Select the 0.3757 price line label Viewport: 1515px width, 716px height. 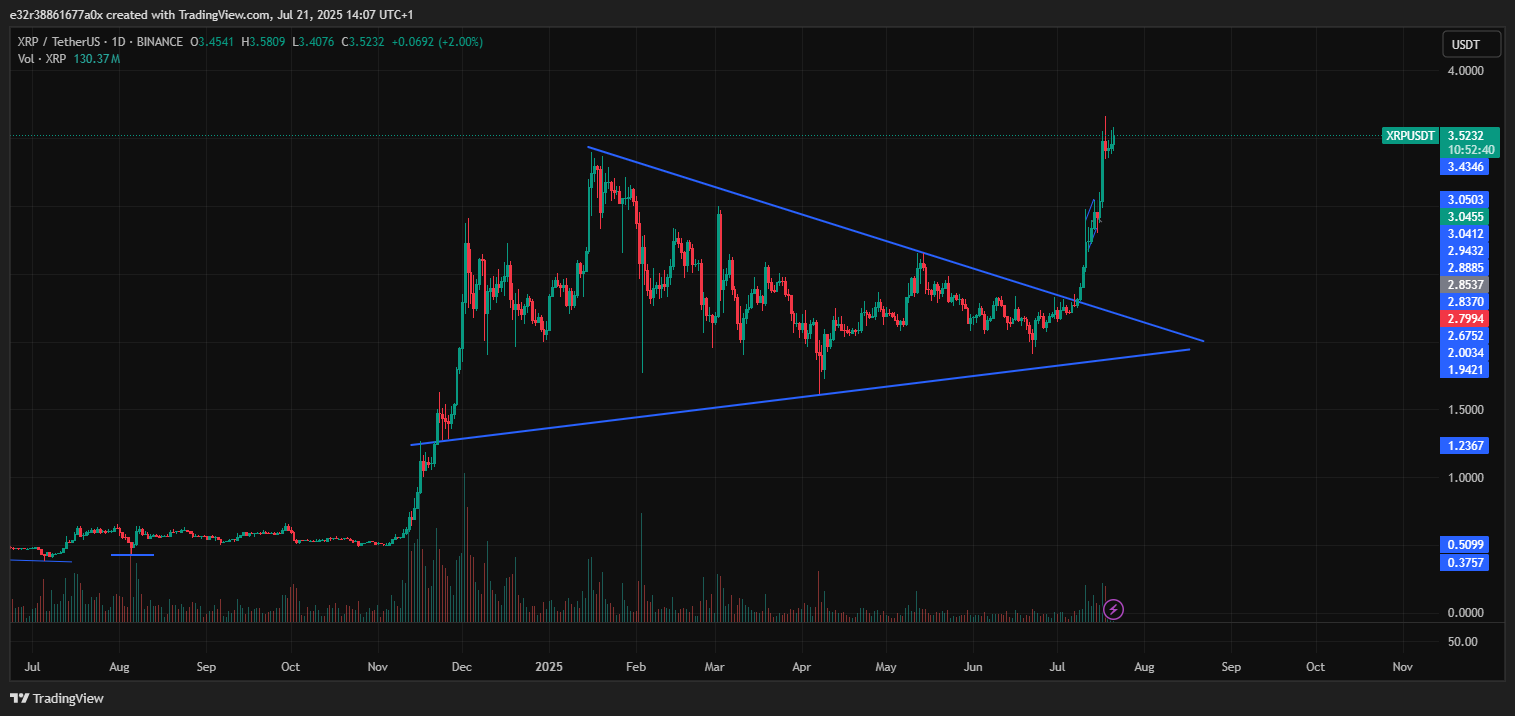(x=1464, y=563)
